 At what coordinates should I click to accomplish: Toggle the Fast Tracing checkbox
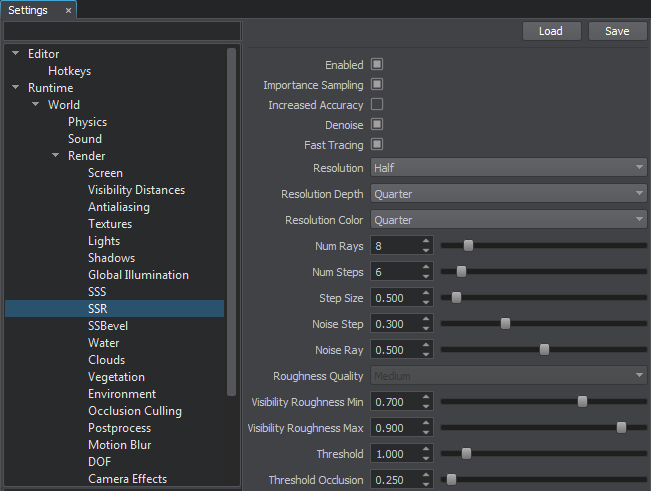377,145
